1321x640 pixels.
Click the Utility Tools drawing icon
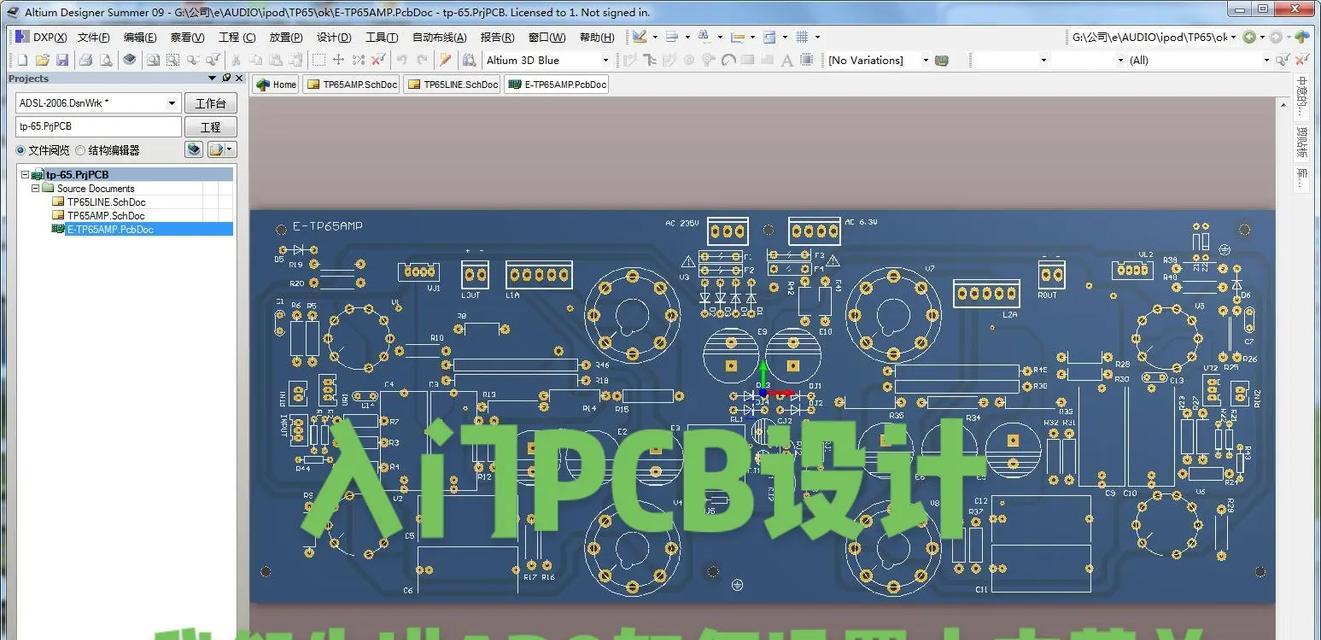[x=639, y=37]
